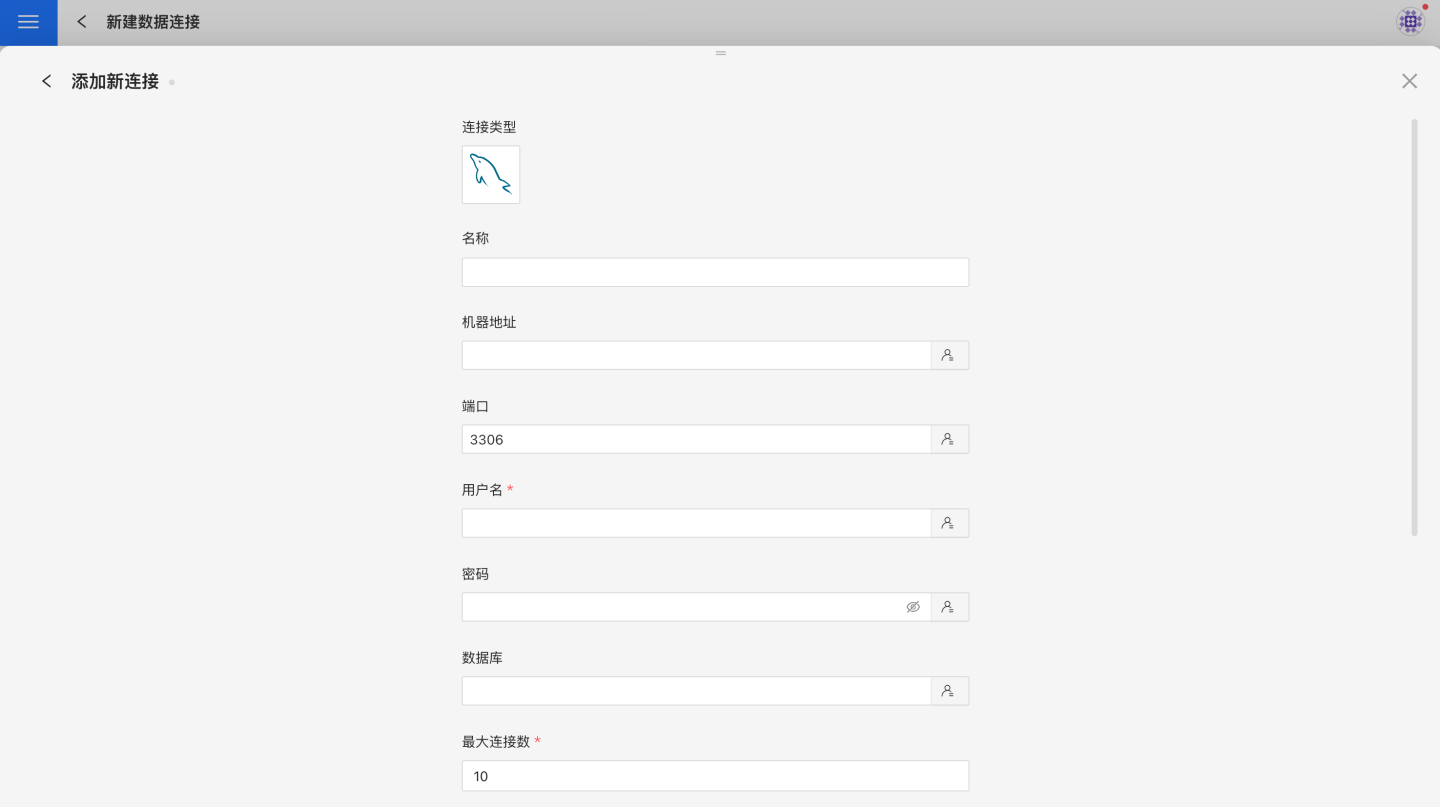Screen dimensions: 1440x807
Task: Click back arrow beside 添加新连接
Action: pos(46,81)
